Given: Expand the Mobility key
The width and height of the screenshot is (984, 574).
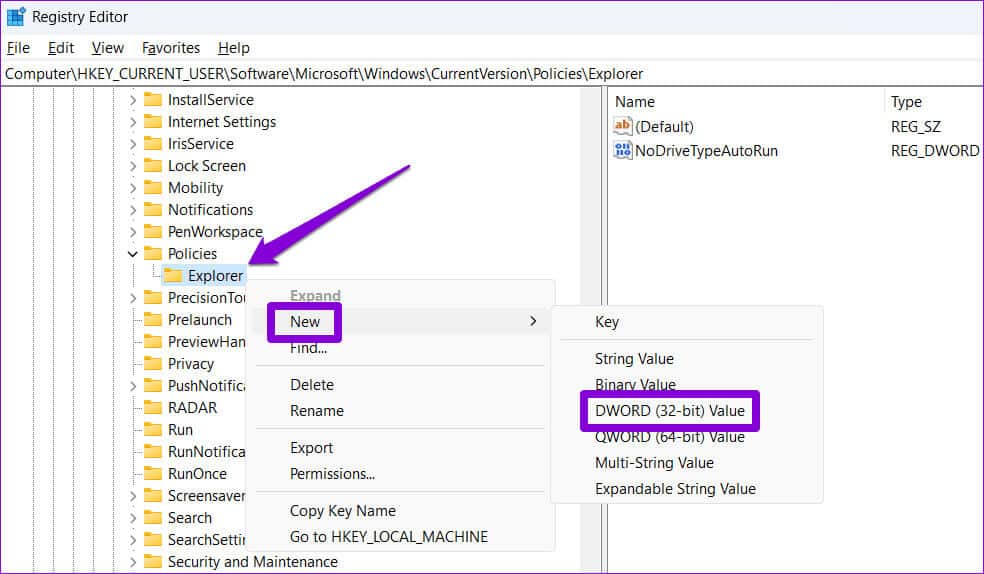Looking at the screenshot, I should click(132, 188).
